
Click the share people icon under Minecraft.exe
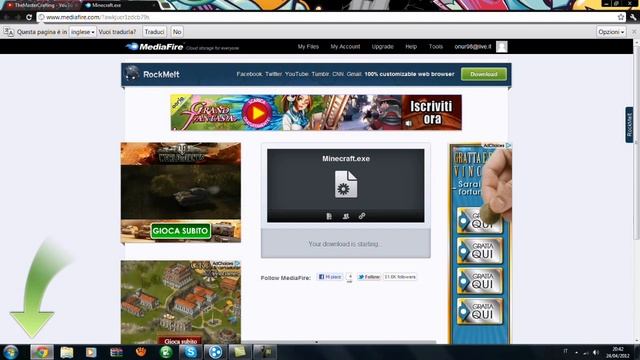tap(346, 216)
